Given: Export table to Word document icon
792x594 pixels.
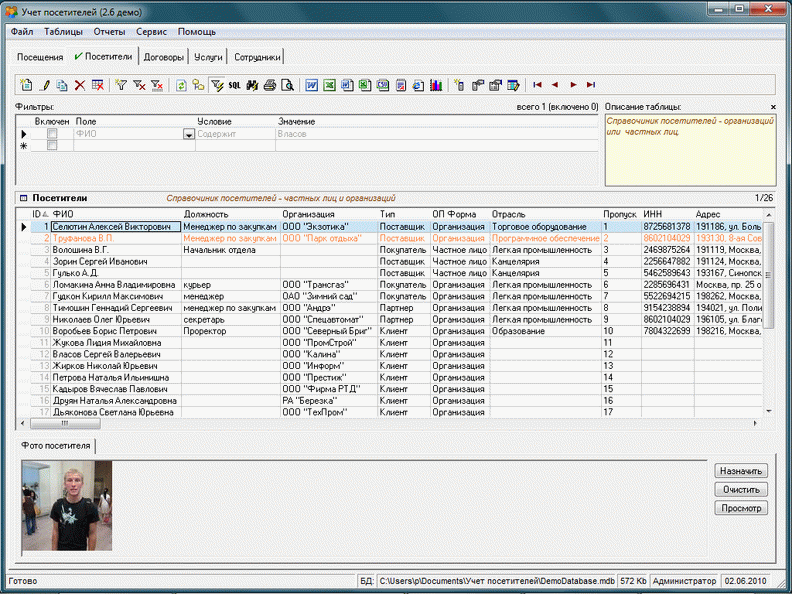Looking at the screenshot, I should (311, 85).
